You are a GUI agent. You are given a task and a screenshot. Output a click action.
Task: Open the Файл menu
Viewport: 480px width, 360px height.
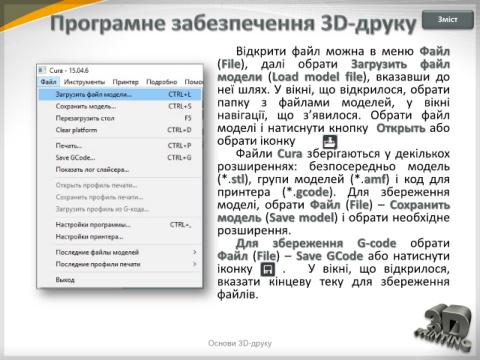[x=49, y=82]
